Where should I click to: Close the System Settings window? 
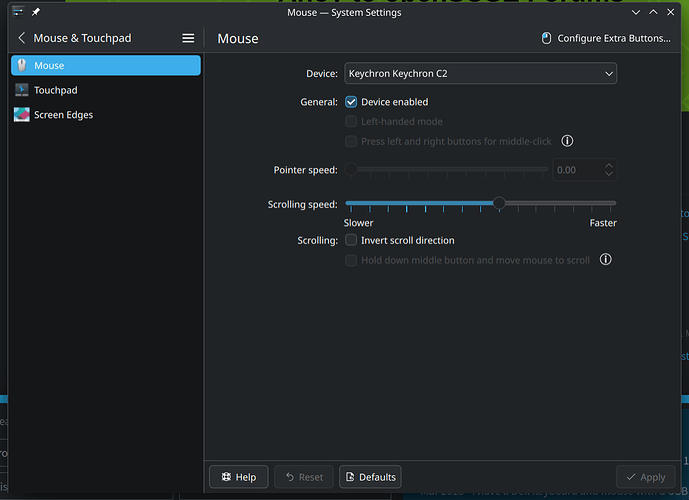671,12
